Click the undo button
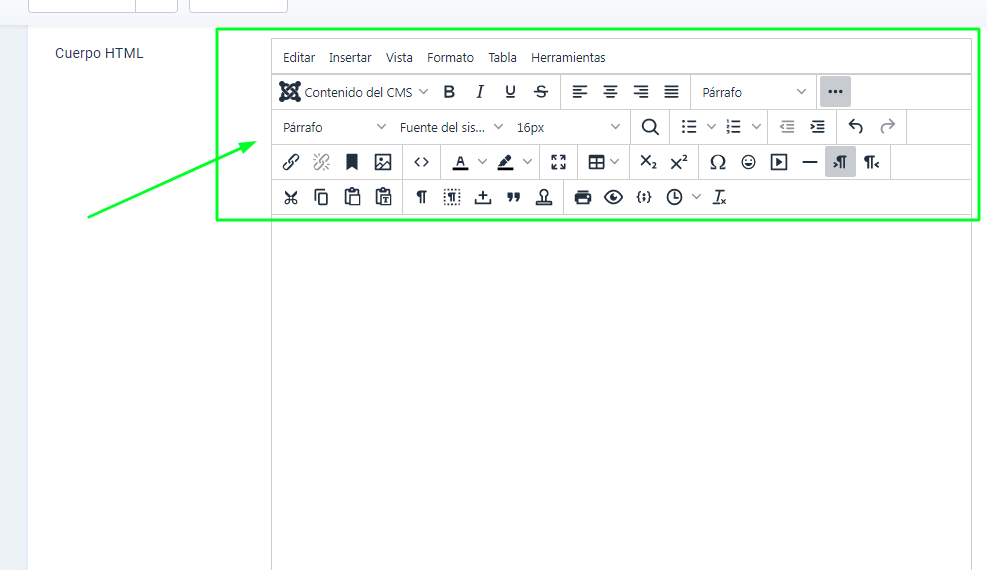Screen dimensions: 987x570 (x=856, y=127)
